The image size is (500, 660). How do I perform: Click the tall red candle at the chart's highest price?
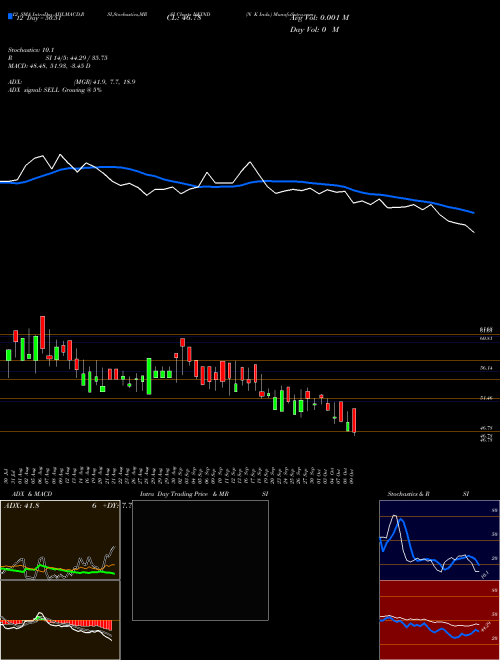(43, 333)
